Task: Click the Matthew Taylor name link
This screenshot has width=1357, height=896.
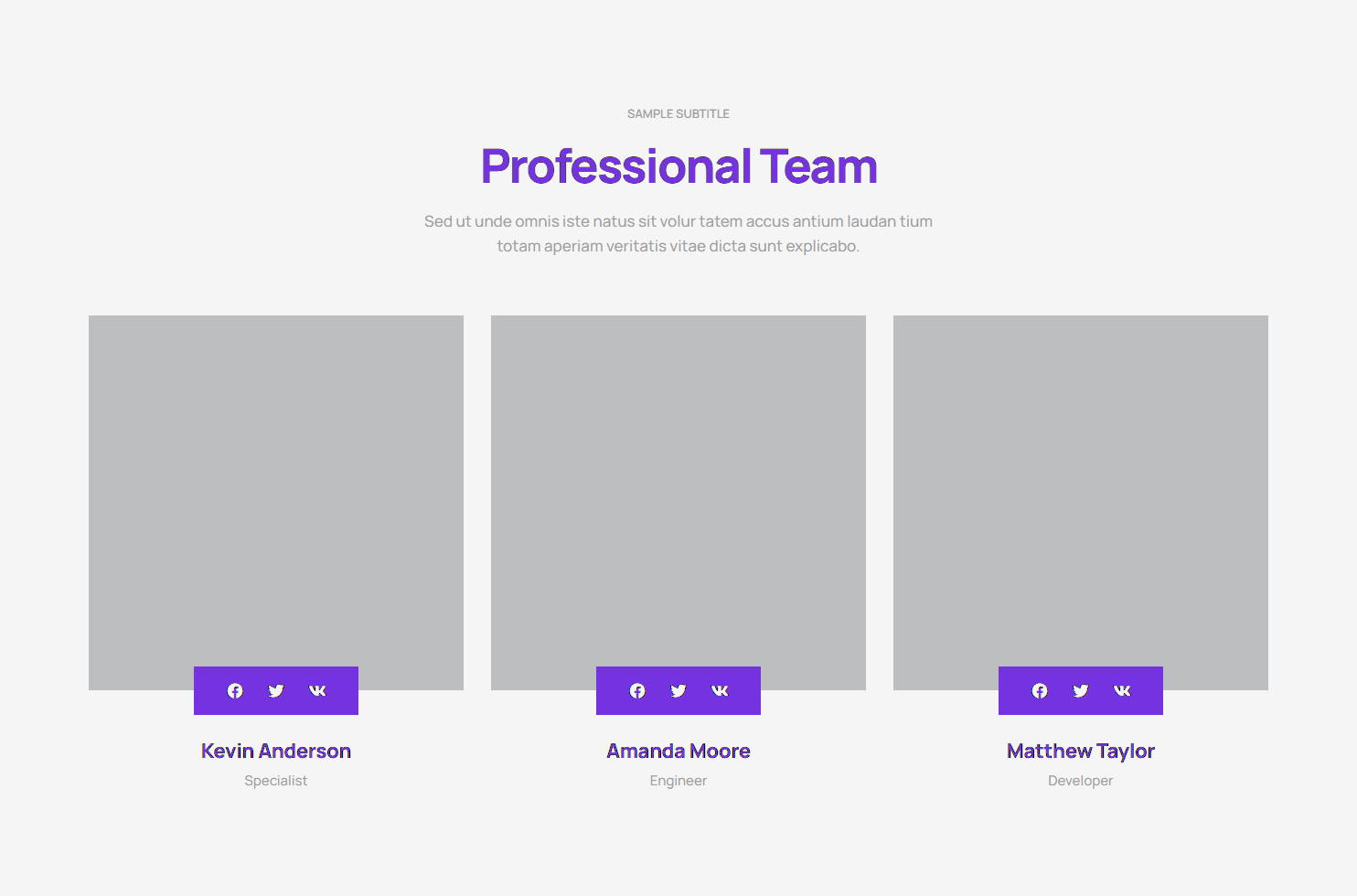Action: pyautogui.click(x=1081, y=752)
